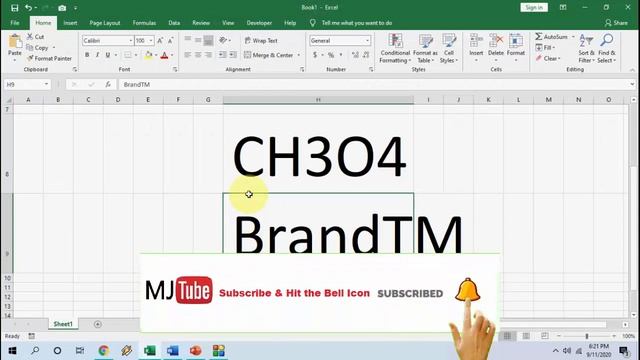The height and width of the screenshot is (360, 640).
Task: Switch to Page Break Preview
Action: (544, 336)
